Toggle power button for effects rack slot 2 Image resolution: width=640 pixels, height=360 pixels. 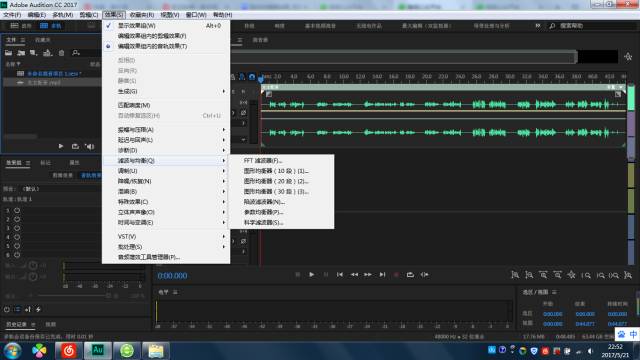click(x=17, y=220)
